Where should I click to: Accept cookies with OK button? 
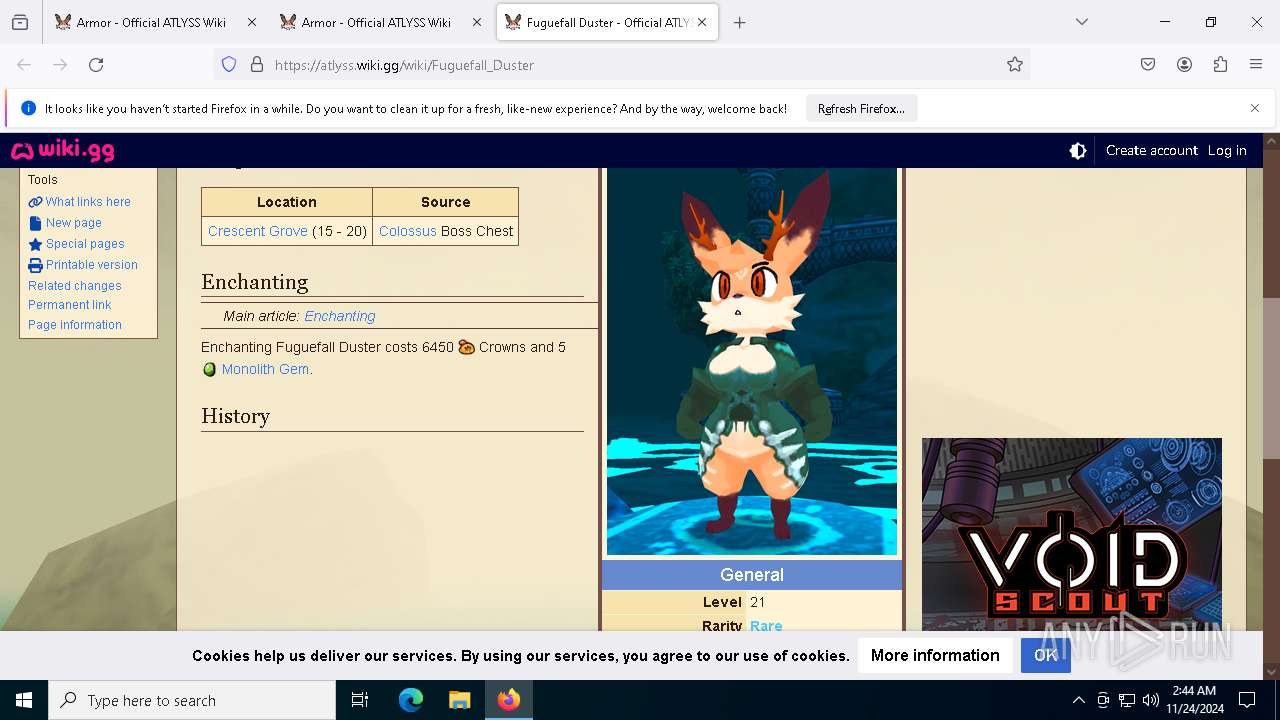tap(1046, 655)
